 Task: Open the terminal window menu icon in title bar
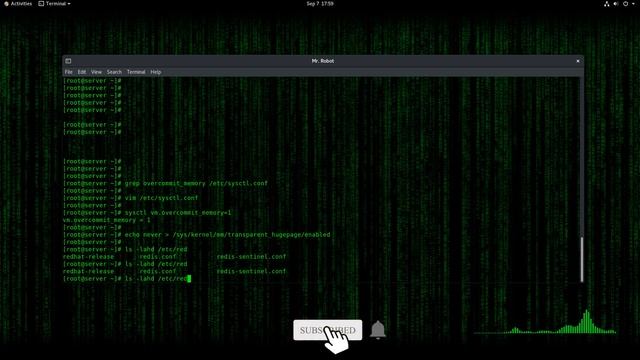coord(68,61)
